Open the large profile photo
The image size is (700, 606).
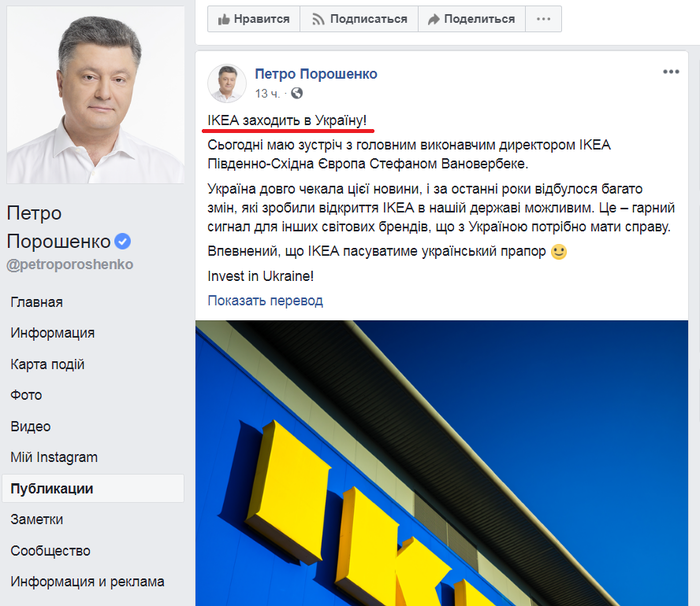tap(96, 95)
